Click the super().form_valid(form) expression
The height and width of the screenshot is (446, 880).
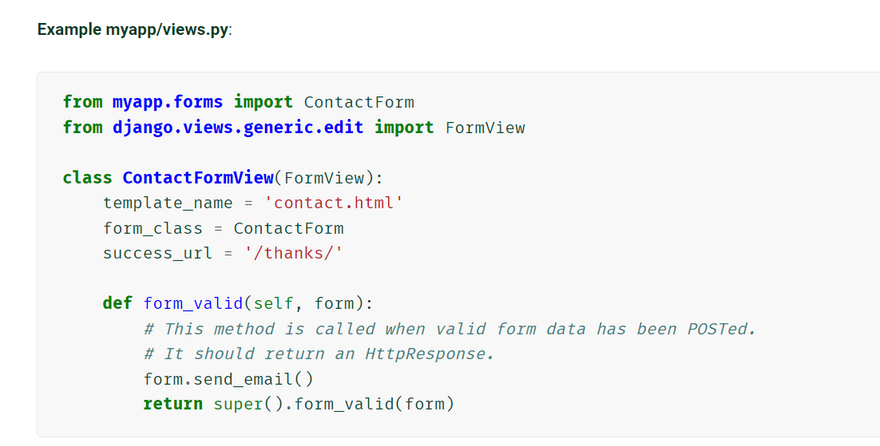(334, 404)
